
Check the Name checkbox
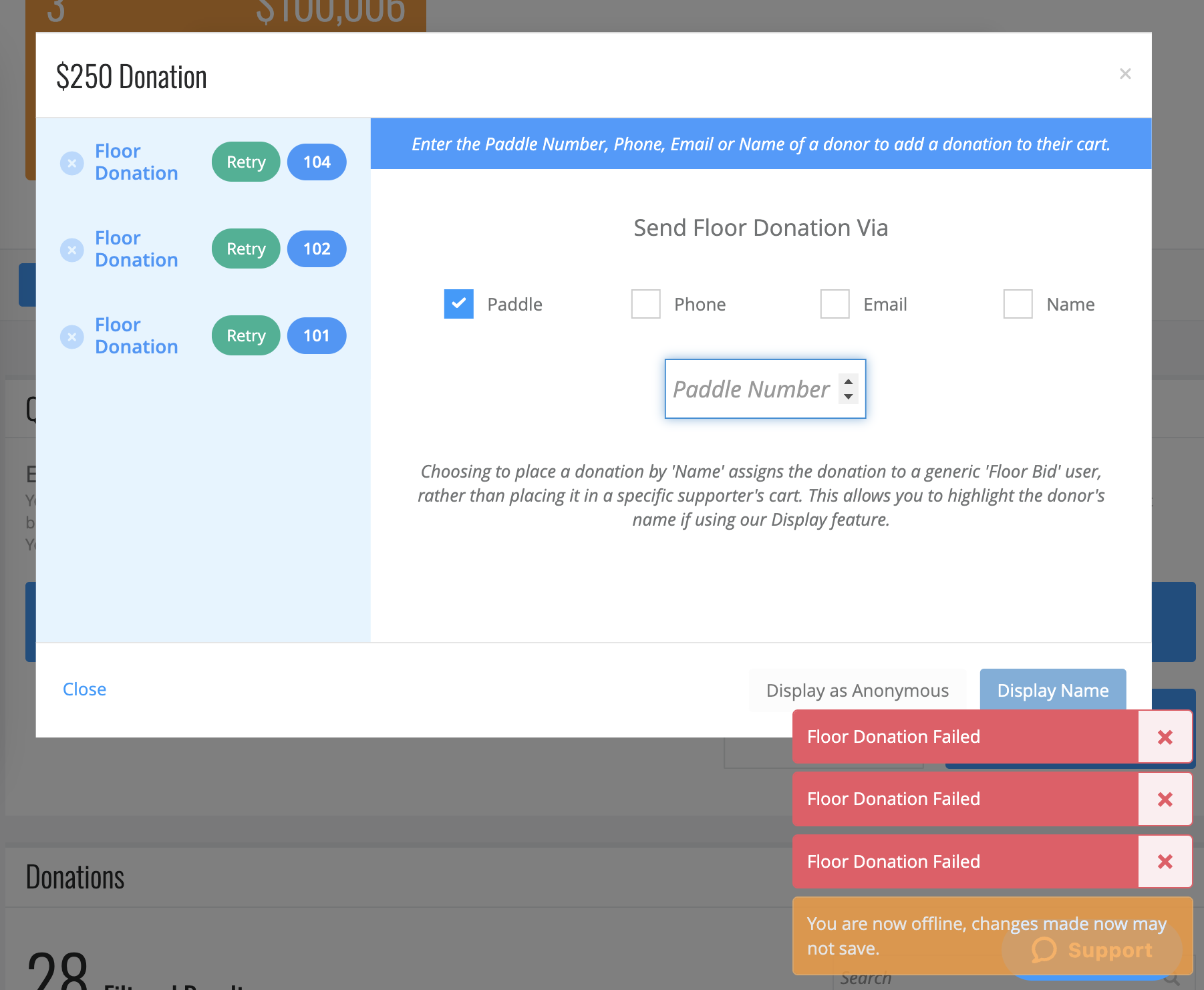(x=1018, y=304)
